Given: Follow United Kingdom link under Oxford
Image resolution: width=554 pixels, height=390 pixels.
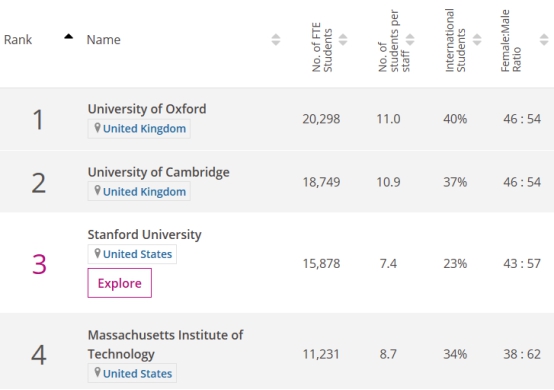Looking at the screenshot, I should tap(144, 129).
